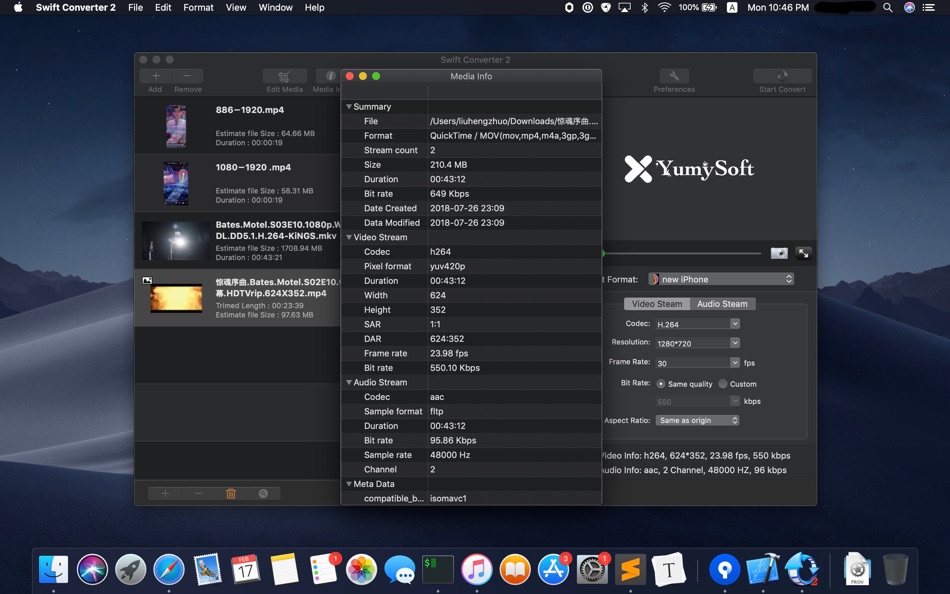This screenshot has width=950, height=594.
Task: Click the trash icon in bottom toolbar
Action: tap(231, 493)
